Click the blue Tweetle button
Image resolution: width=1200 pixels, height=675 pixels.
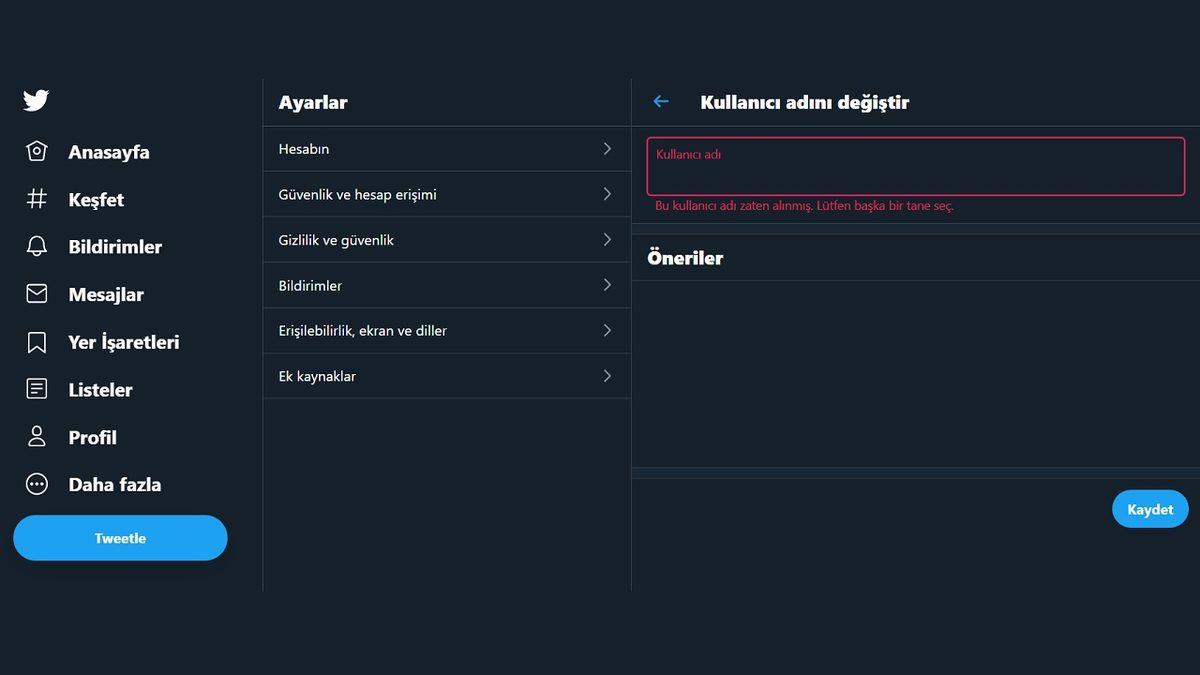point(120,537)
